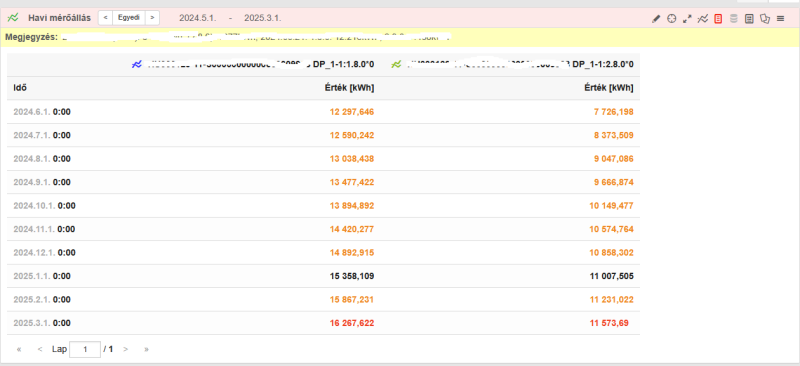Click value 10 149,477
The height and width of the screenshot is (366, 800).
(x=612, y=206)
